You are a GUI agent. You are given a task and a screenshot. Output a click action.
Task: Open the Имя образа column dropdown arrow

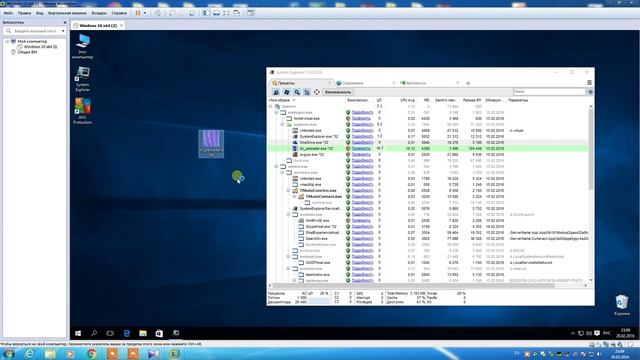click(293, 100)
